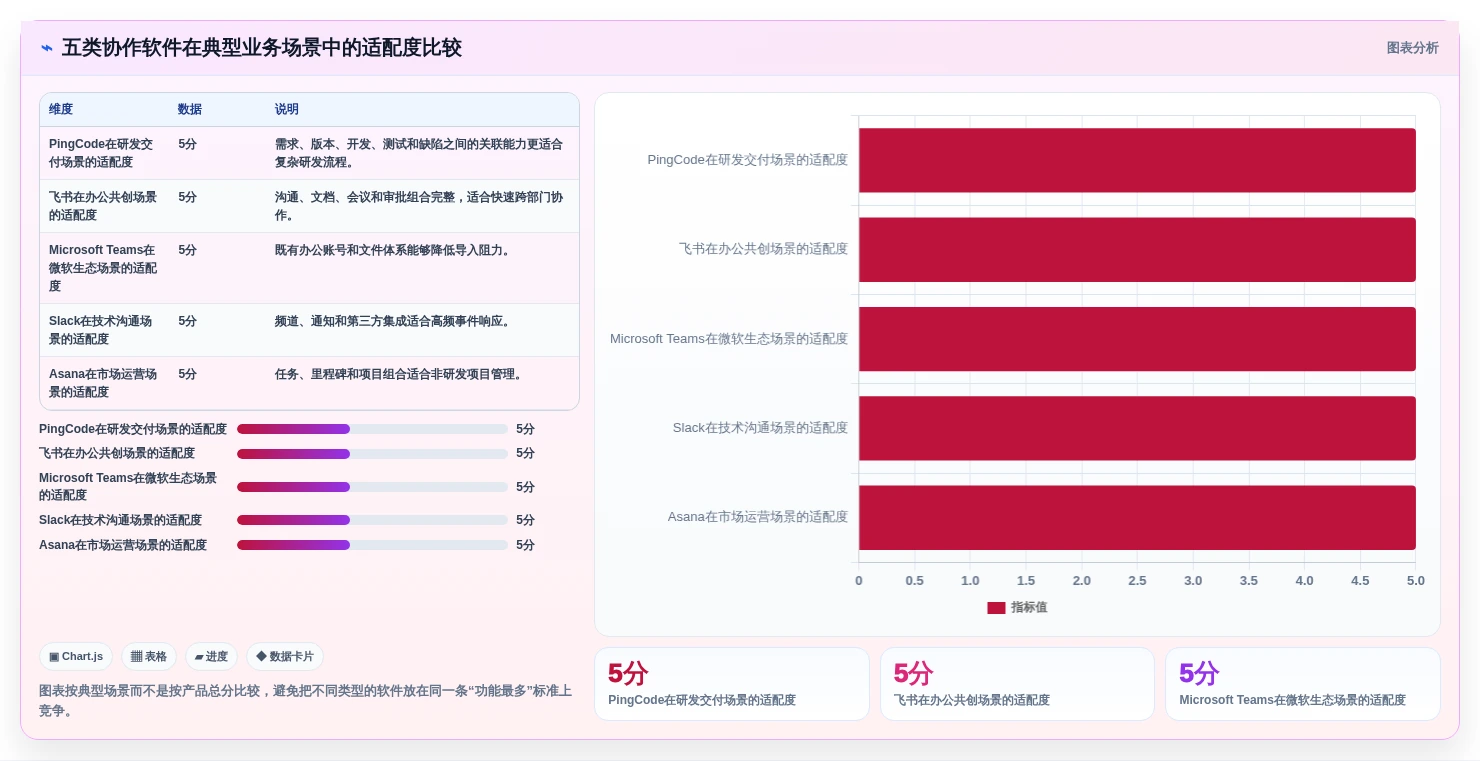Click the PingCode bar in the chart
Viewport: 1480px width, 761px height.
pos(1137,160)
